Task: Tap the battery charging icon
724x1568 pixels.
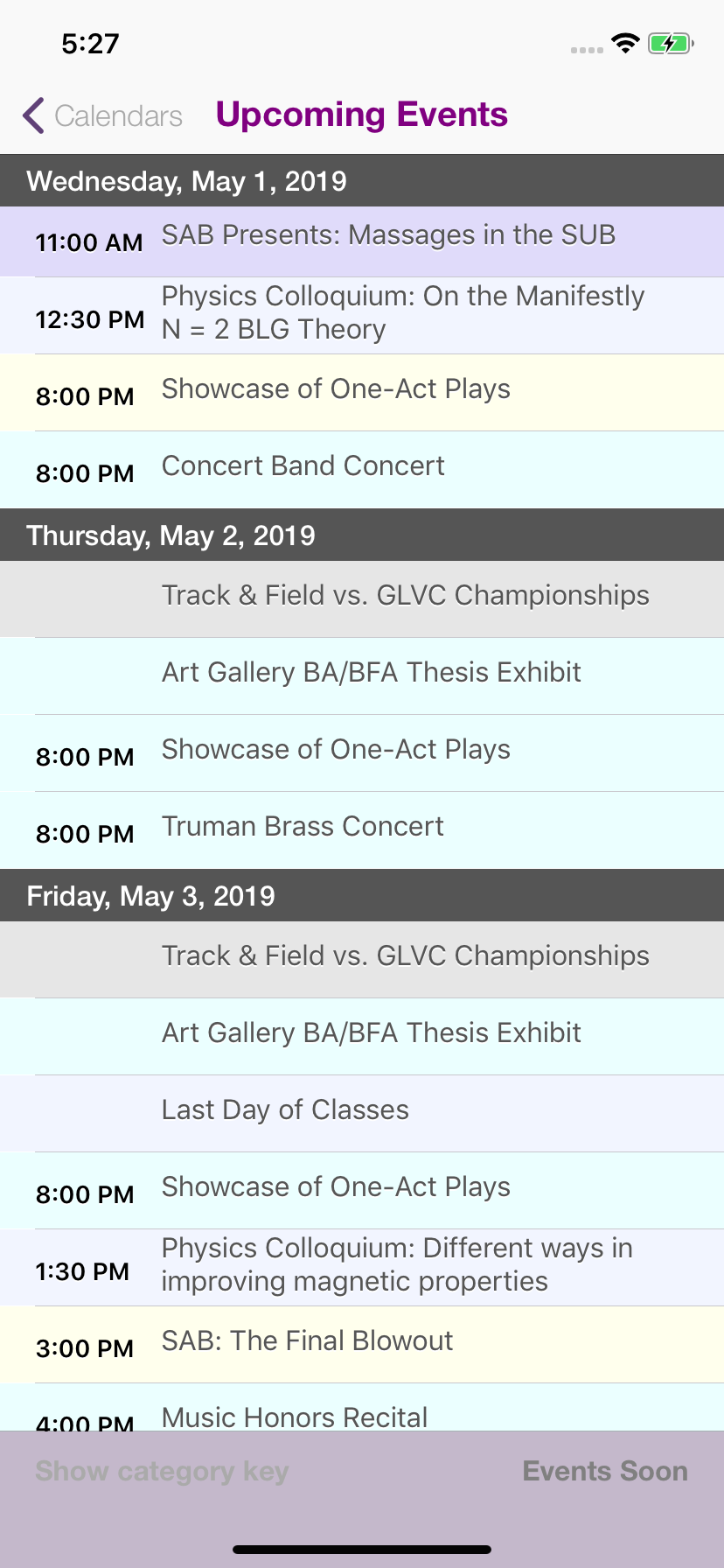Action: coord(670,43)
